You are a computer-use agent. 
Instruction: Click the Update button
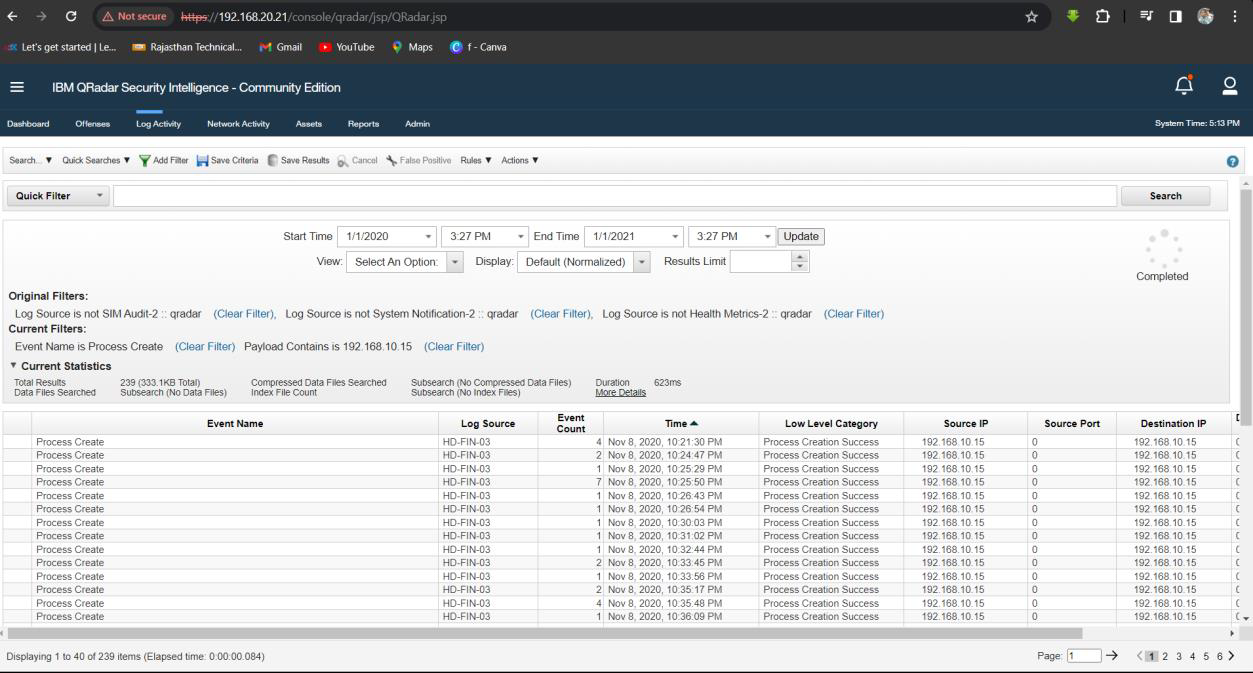pos(801,237)
